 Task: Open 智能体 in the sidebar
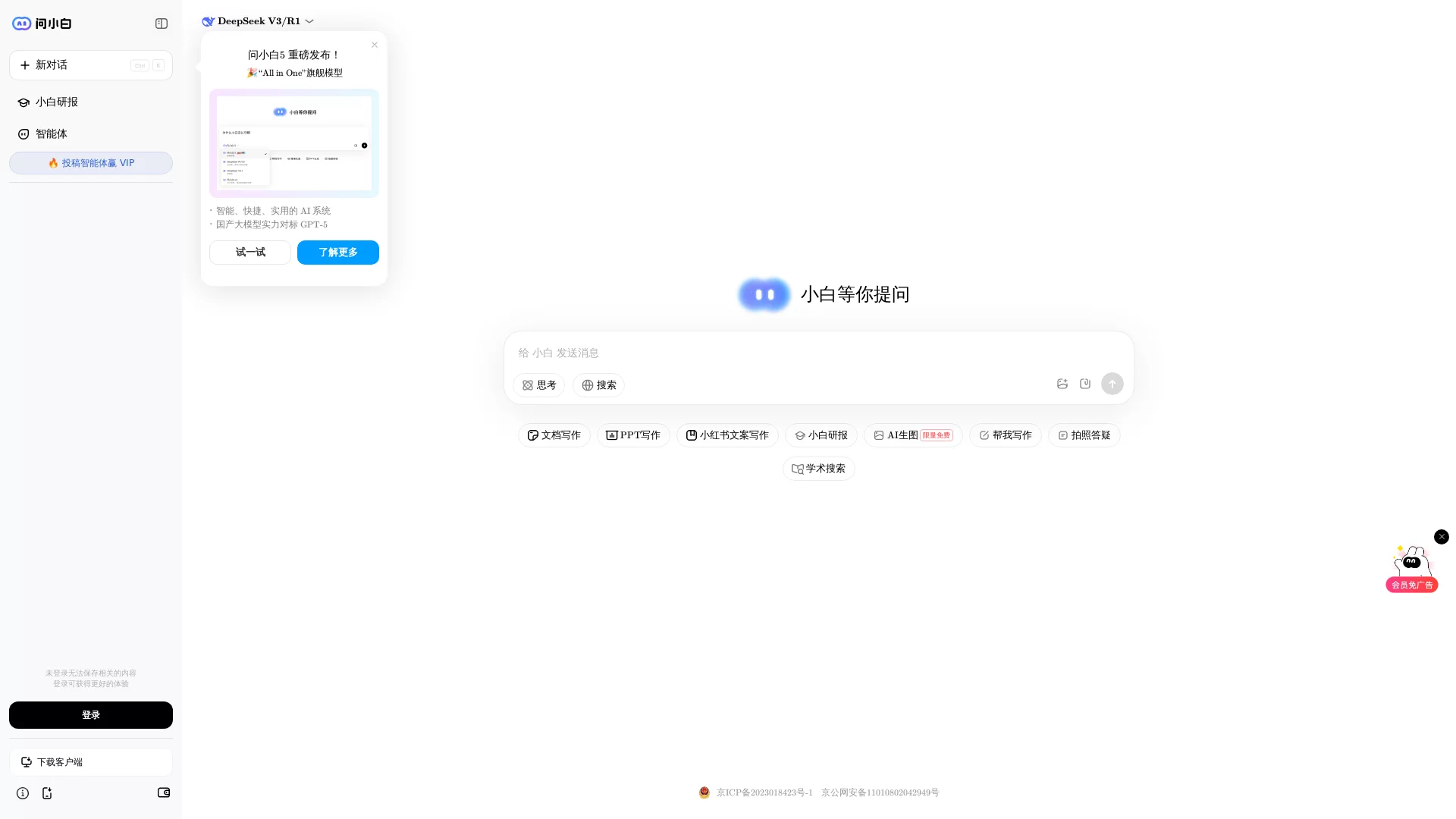(x=50, y=133)
